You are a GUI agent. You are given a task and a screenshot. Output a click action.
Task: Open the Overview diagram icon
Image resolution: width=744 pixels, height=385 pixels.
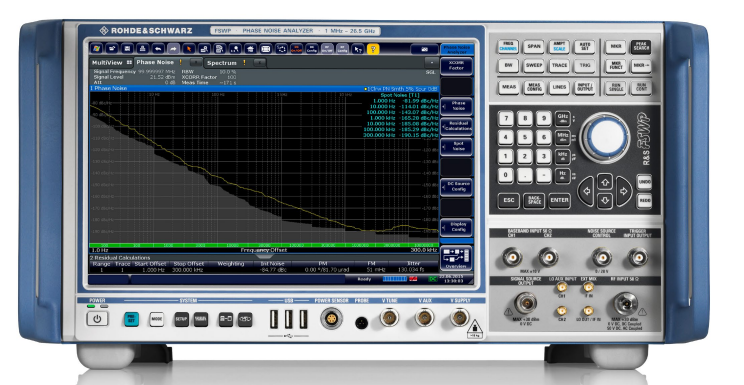[456, 258]
